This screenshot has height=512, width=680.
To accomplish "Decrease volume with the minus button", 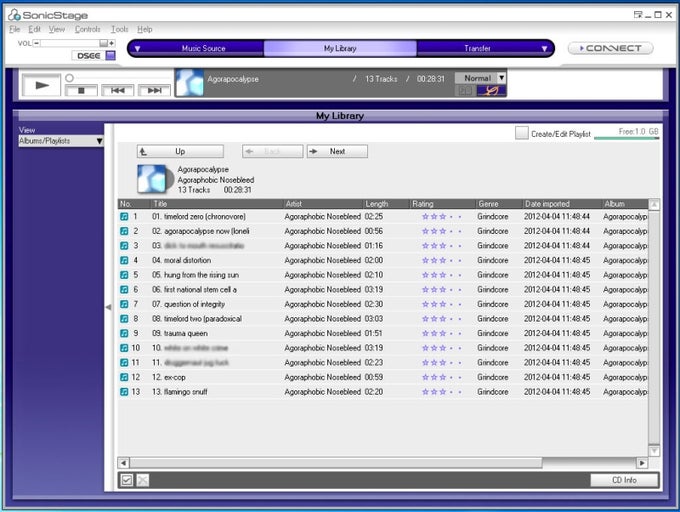I will pyautogui.click(x=36, y=43).
